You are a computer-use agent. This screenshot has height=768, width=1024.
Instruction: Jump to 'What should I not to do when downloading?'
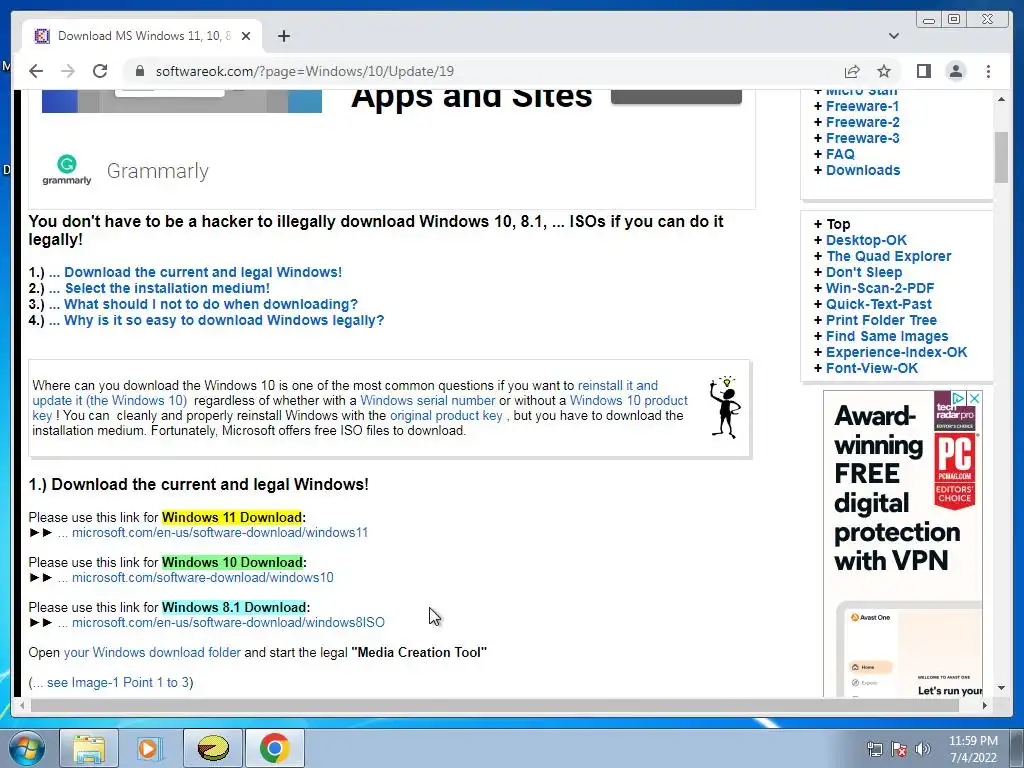click(x=211, y=304)
